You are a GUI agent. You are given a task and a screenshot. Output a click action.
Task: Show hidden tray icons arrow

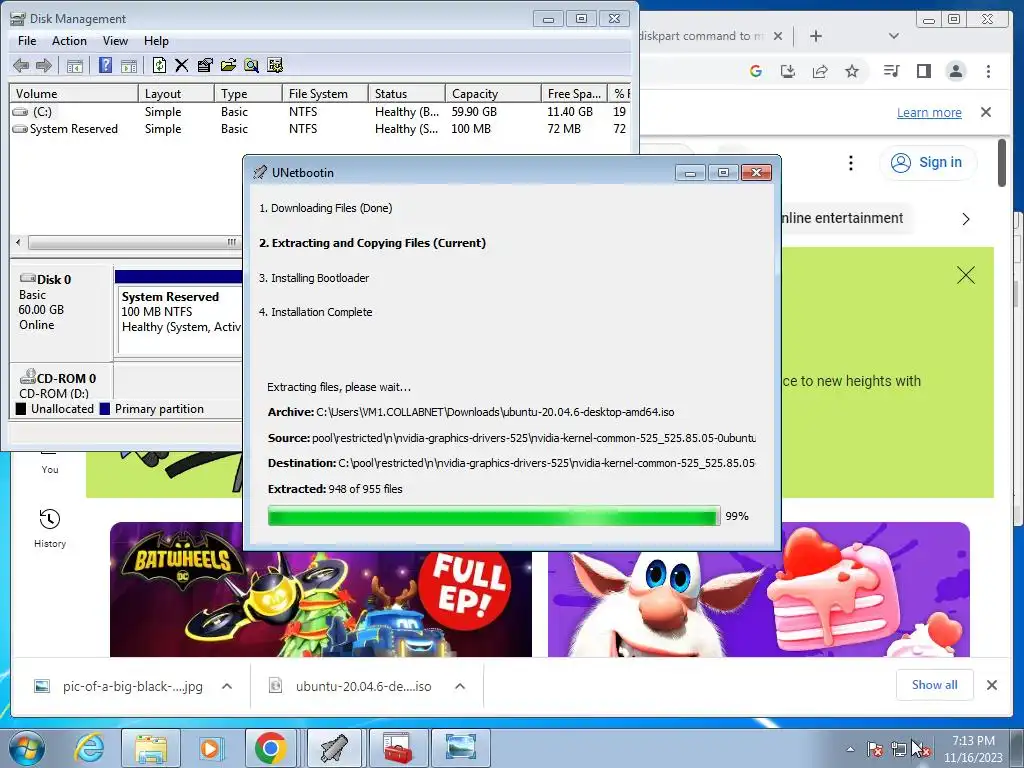(x=850, y=749)
